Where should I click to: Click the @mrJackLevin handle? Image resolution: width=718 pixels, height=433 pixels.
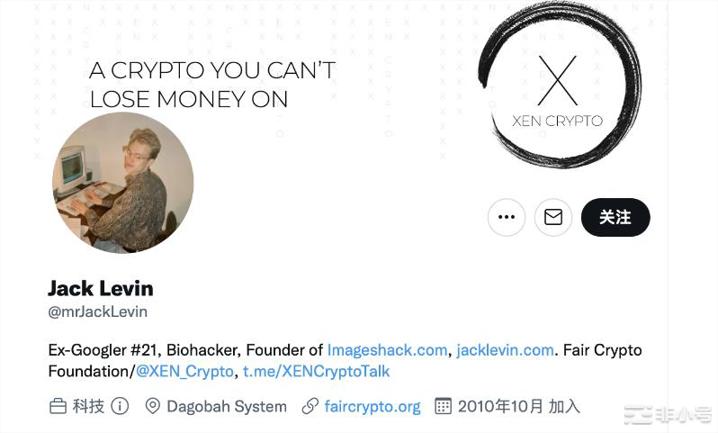(x=98, y=312)
